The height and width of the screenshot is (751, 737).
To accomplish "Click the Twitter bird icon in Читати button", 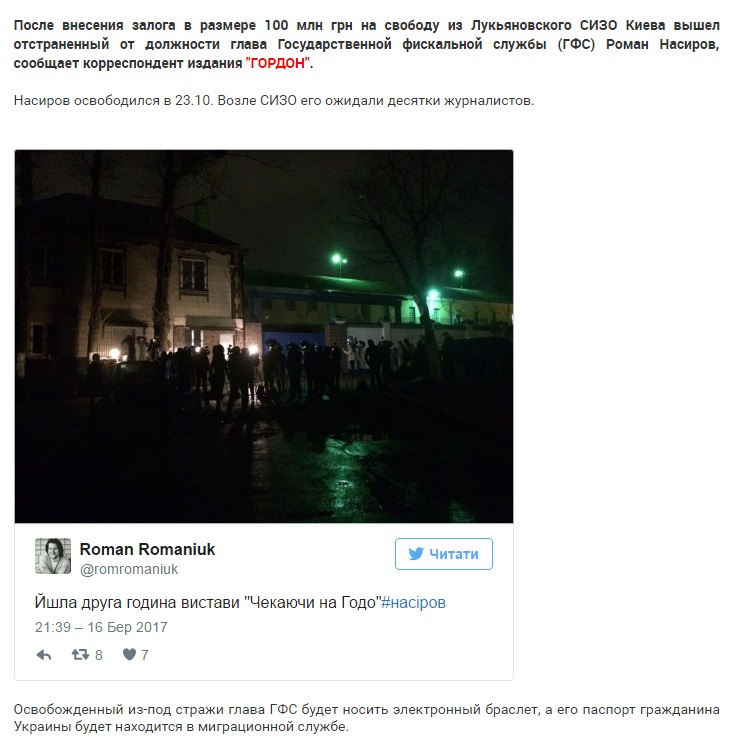I will coord(416,554).
